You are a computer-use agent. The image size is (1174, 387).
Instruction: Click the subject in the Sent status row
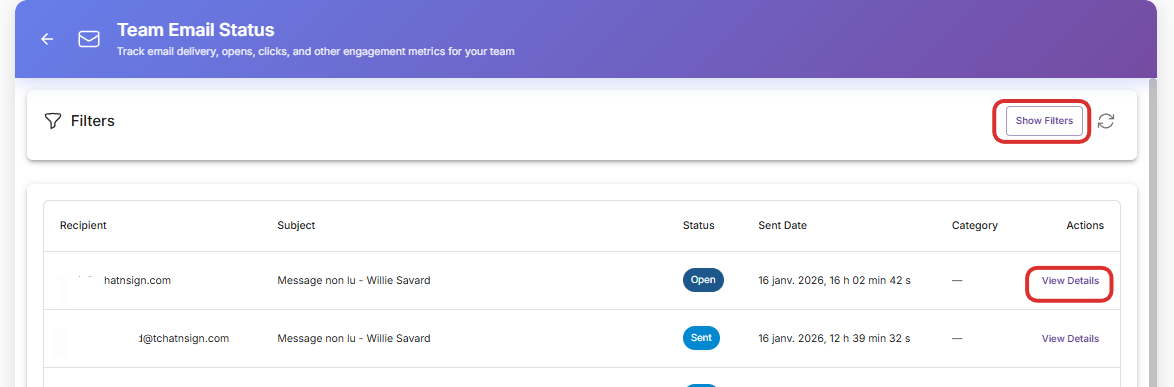tap(353, 338)
